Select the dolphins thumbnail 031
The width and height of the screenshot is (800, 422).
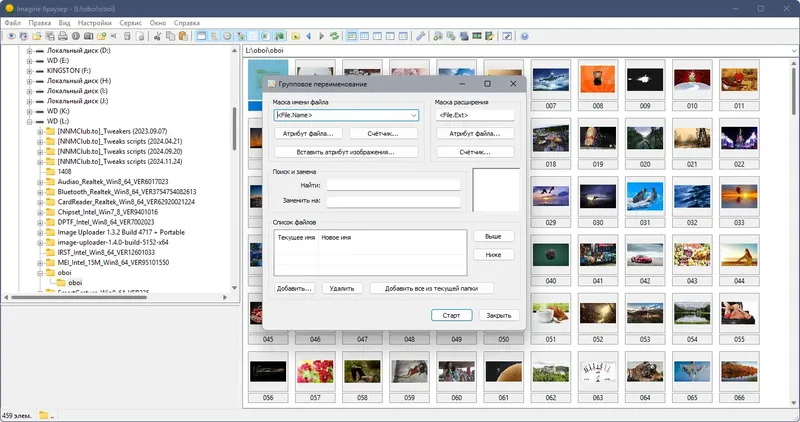coord(645,197)
